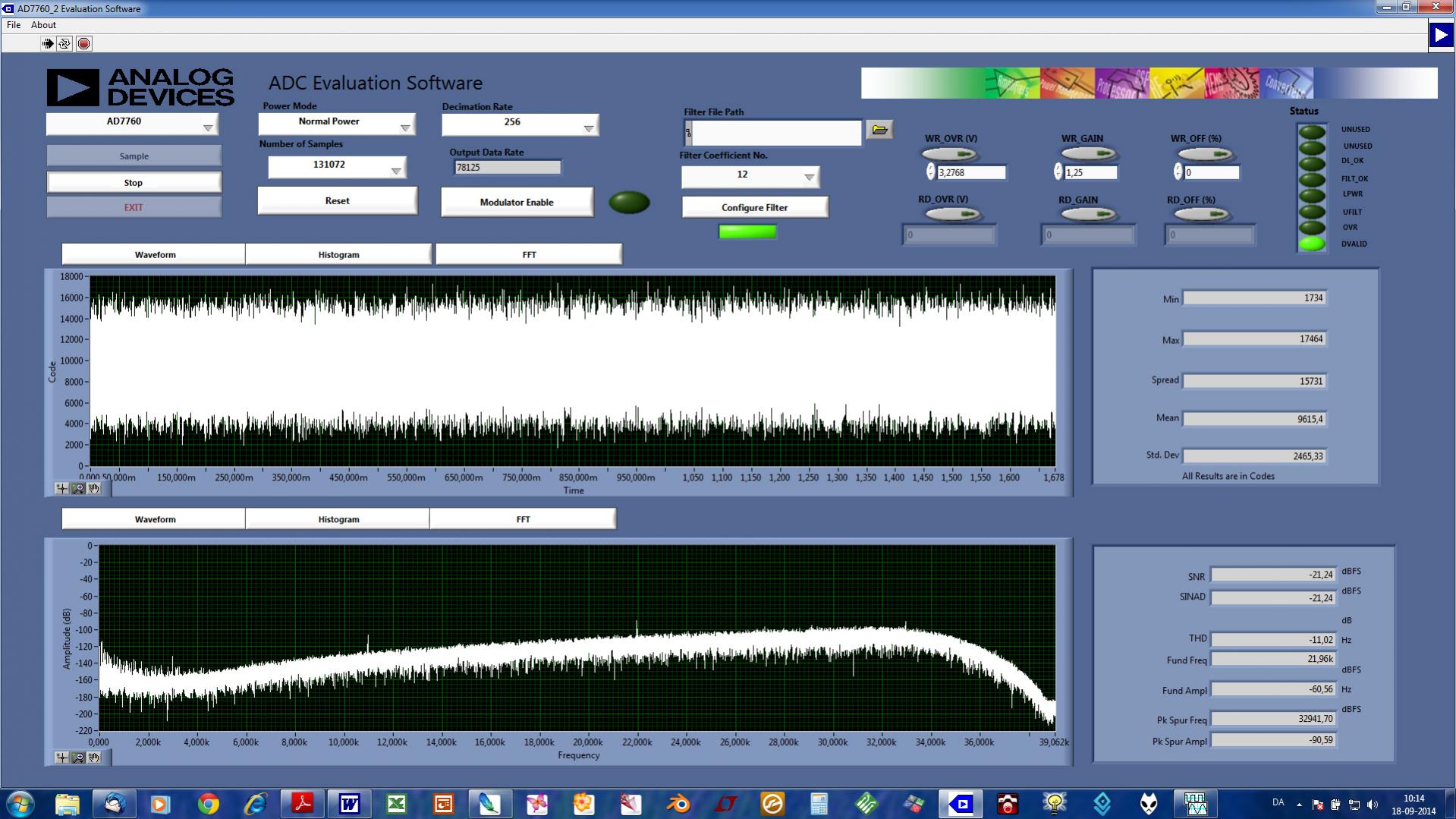The width and height of the screenshot is (1456, 819).
Task: Open the Filter Coefficient No. dropdown showing 12
Action: (750, 177)
